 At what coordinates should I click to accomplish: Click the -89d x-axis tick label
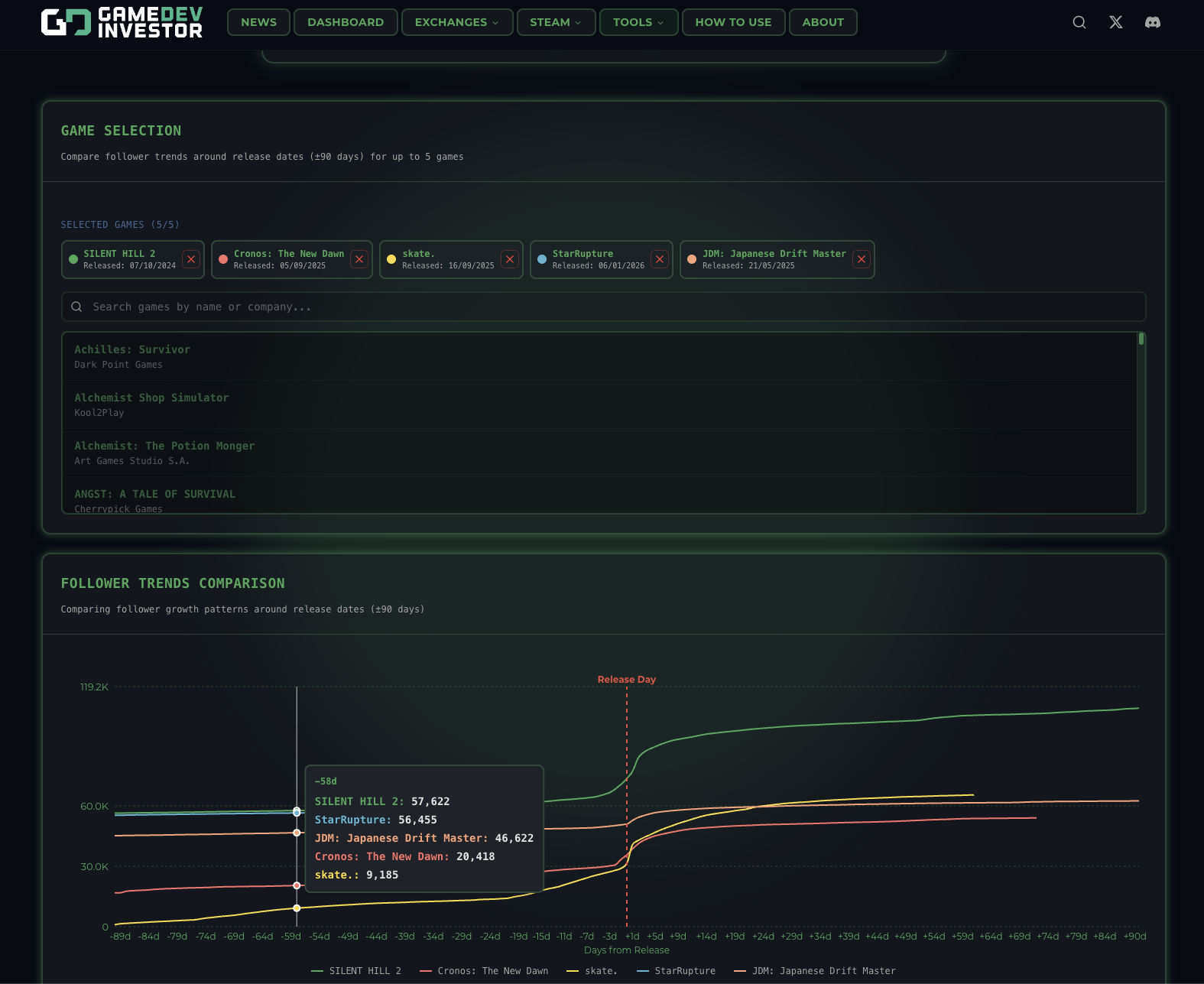point(120,937)
